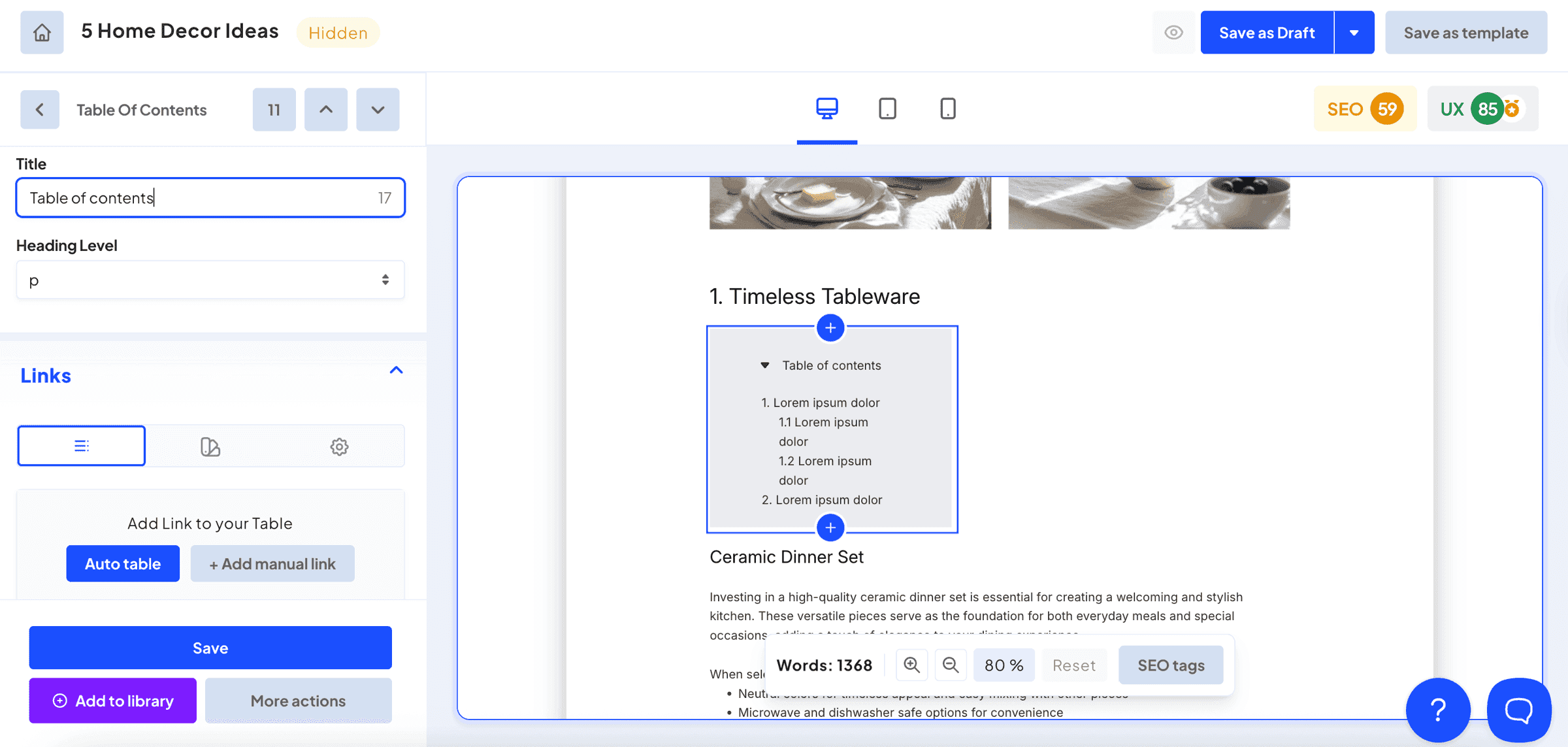
Task: Click the Hidden status badge
Action: 338,33
